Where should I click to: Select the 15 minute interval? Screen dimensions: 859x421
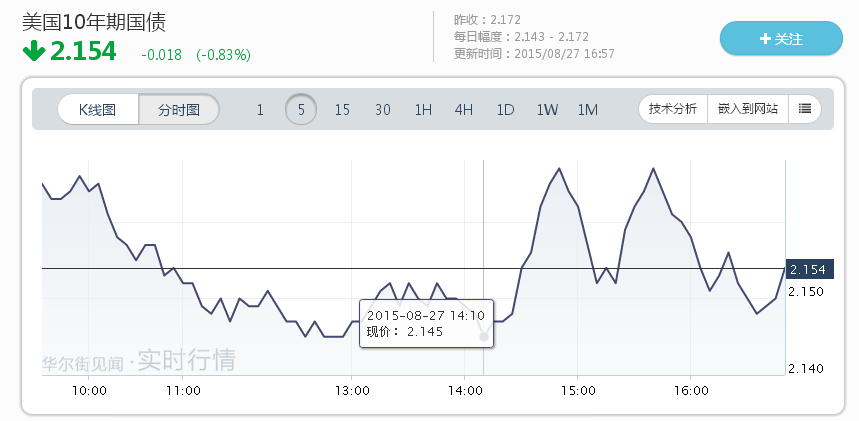click(x=342, y=110)
